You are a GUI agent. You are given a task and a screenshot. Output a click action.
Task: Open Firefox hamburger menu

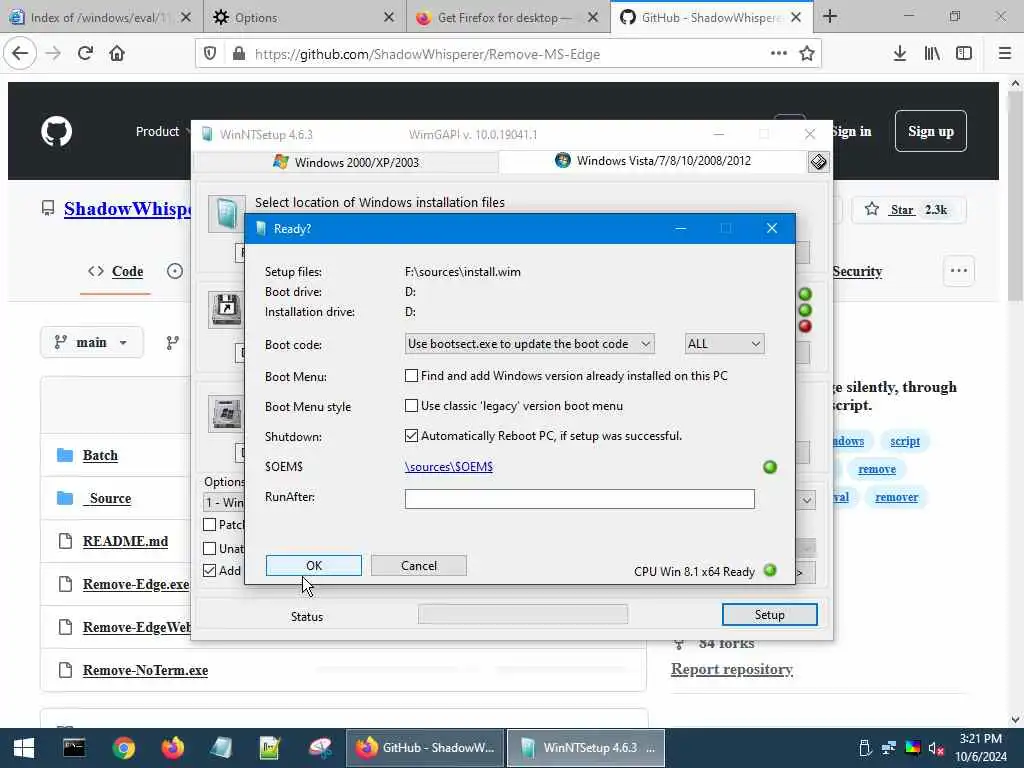pyautogui.click(x=1004, y=54)
